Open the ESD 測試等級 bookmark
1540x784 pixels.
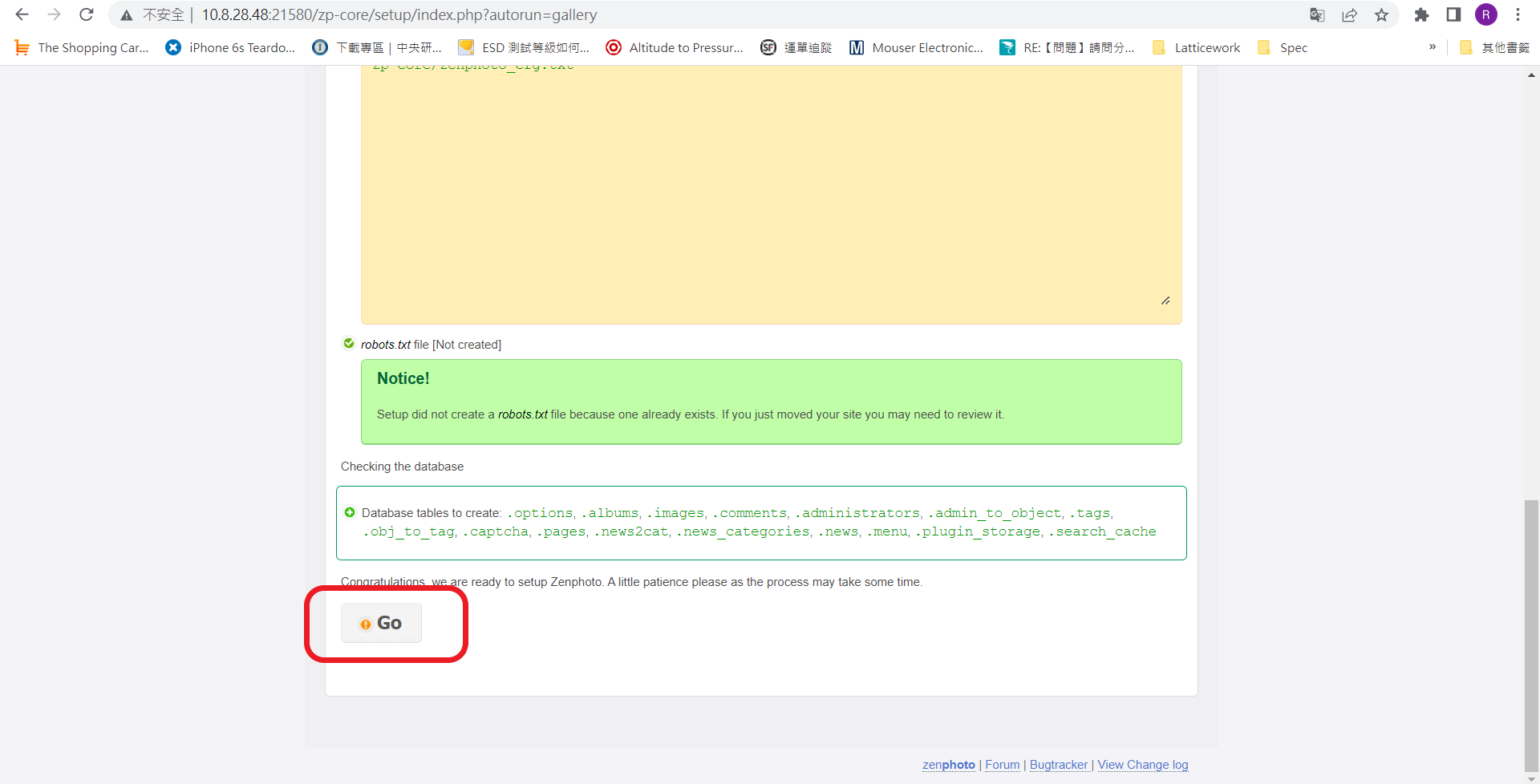tap(524, 48)
